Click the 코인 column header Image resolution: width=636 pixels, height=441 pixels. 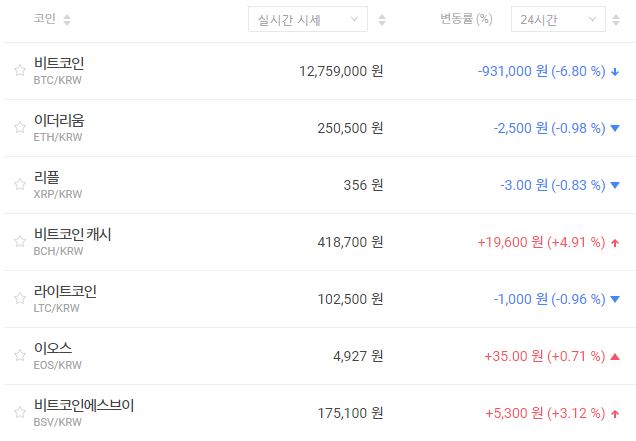coord(44,20)
